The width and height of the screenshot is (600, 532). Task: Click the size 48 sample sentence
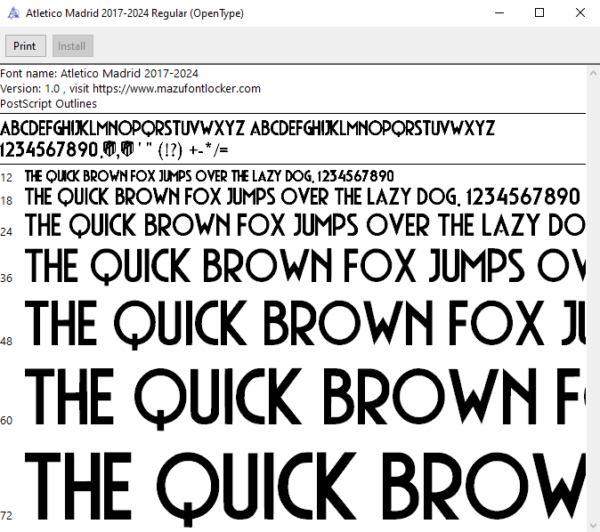pyautogui.click(x=305, y=324)
